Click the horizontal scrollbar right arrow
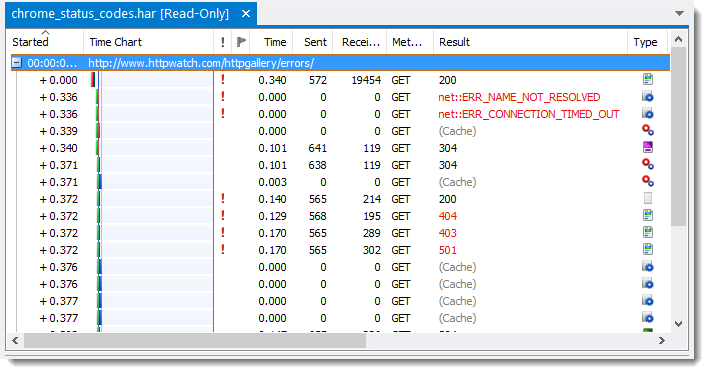 point(662,341)
